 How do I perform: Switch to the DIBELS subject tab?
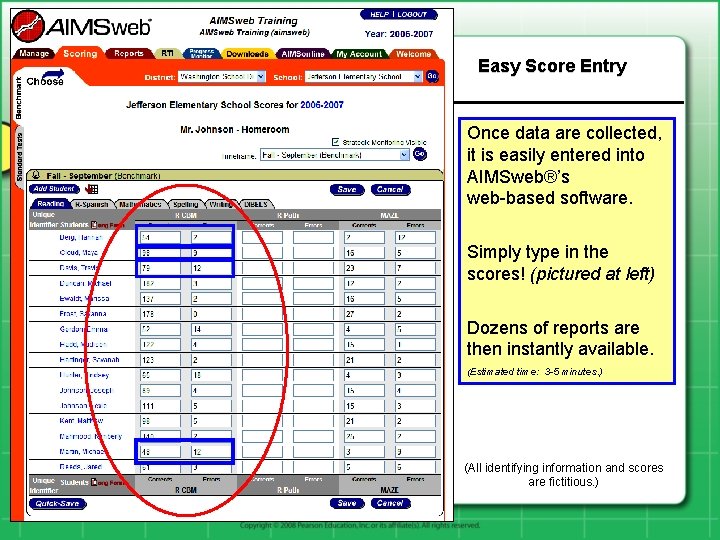pyautogui.click(x=256, y=204)
